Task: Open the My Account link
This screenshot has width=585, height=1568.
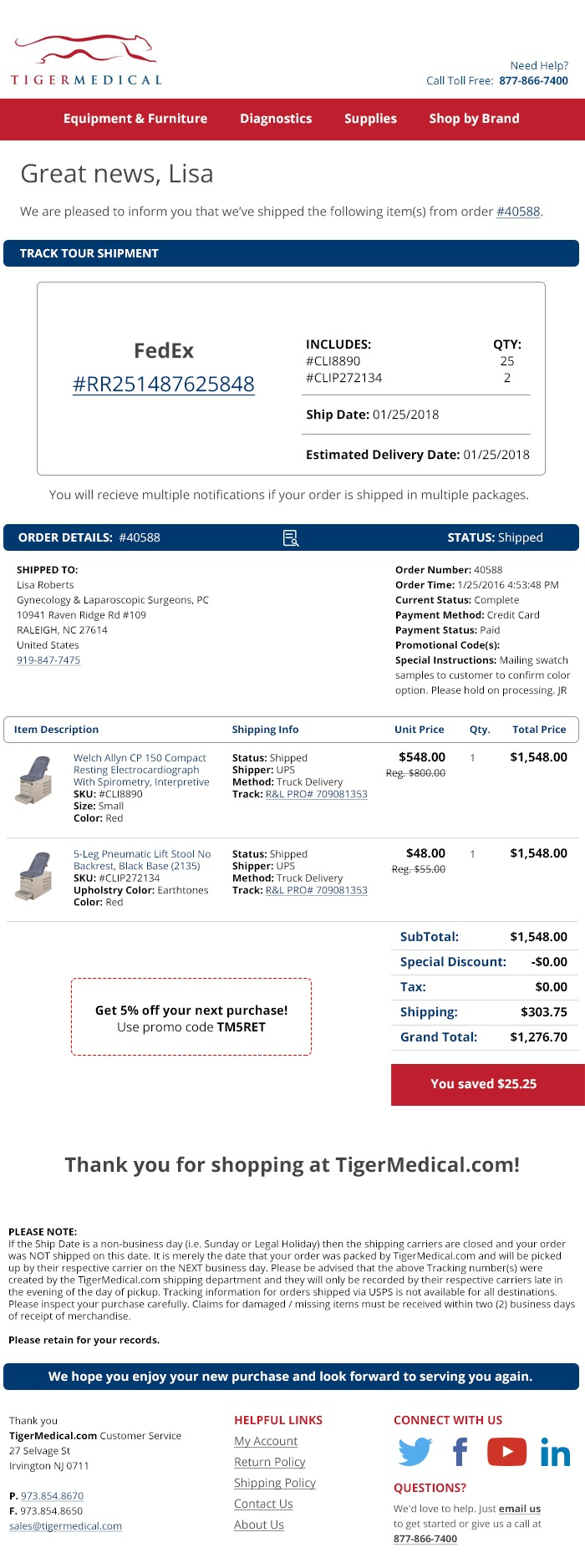Action: [x=266, y=1441]
